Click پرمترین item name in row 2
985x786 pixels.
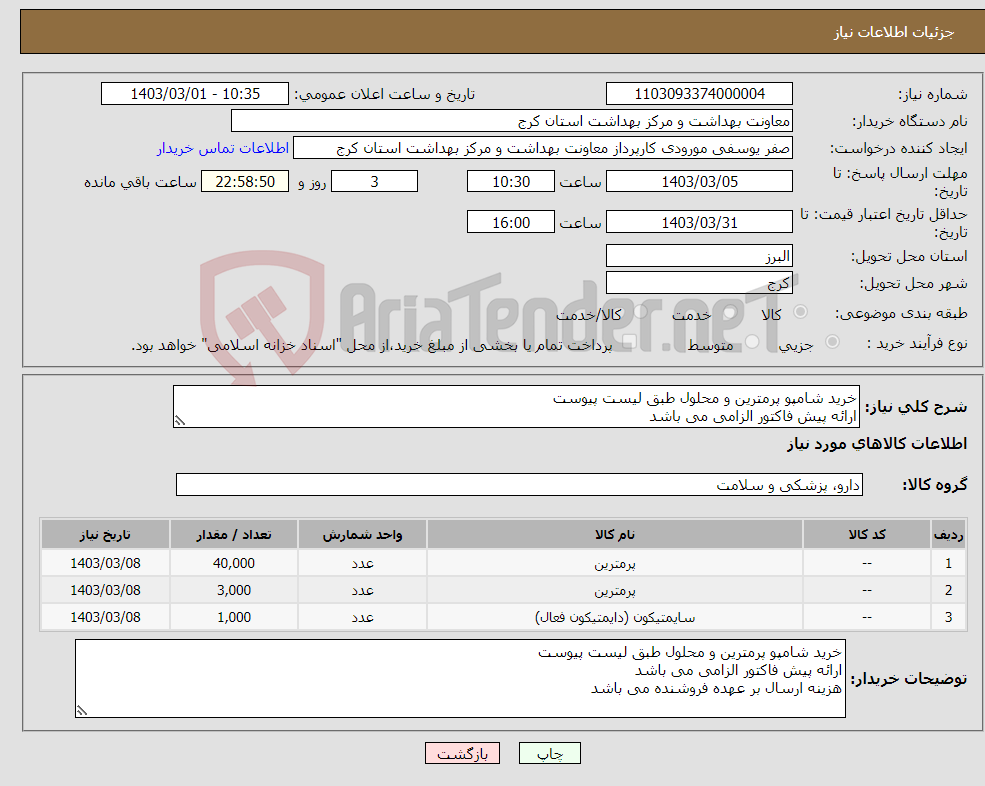point(615,591)
